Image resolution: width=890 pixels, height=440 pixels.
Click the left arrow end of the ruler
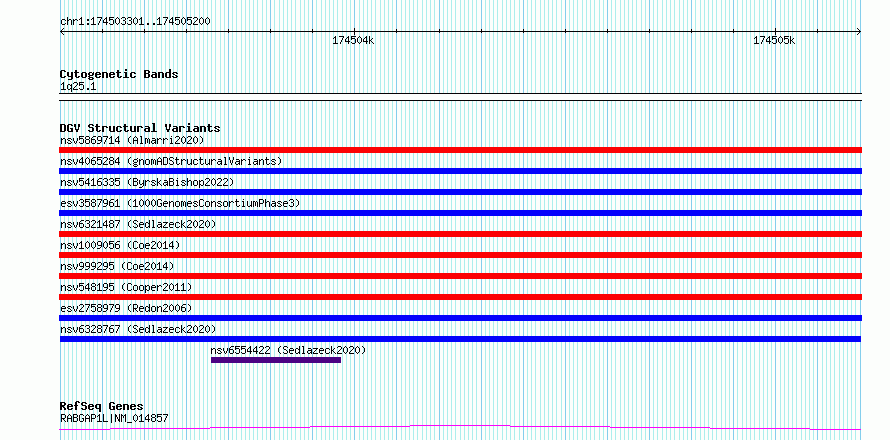62,32
